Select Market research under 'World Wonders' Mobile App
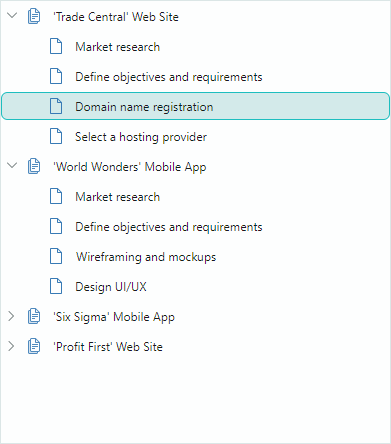This screenshot has height=444, width=391. pyautogui.click(x=118, y=197)
